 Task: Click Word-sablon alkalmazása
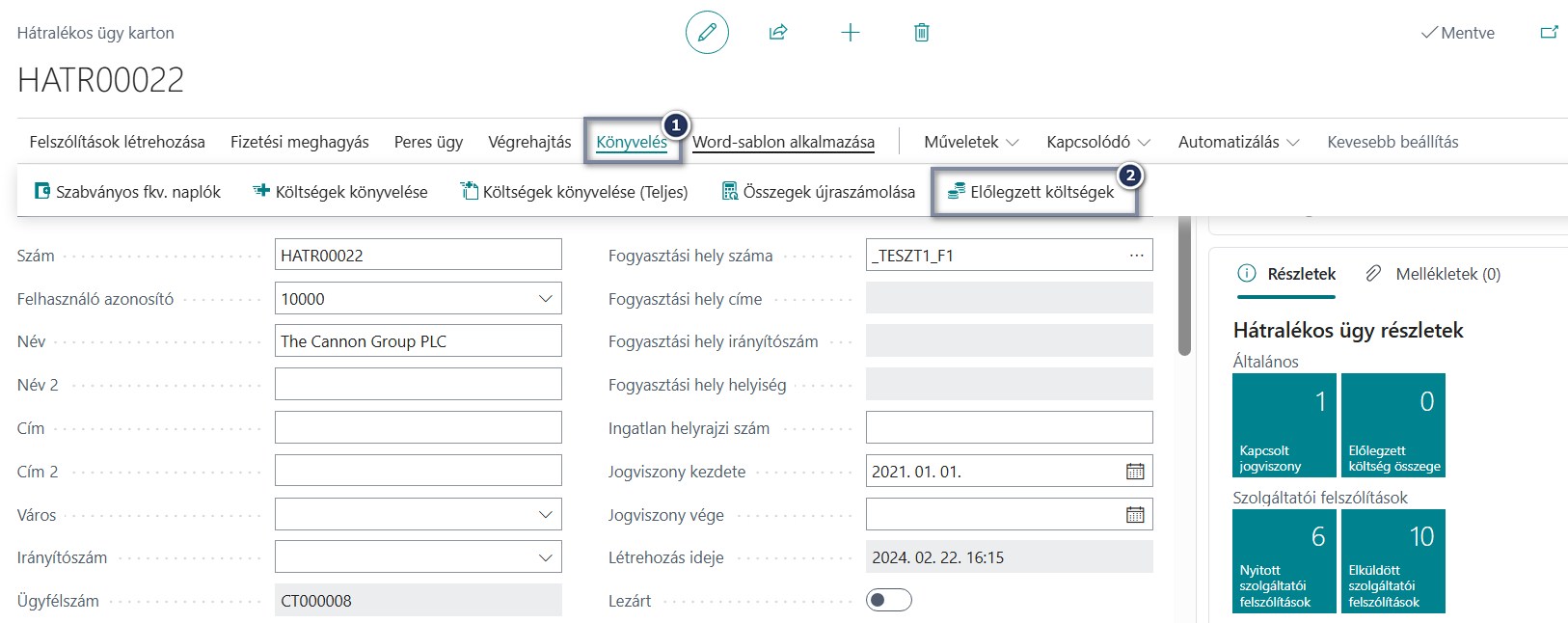coord(783,142)
